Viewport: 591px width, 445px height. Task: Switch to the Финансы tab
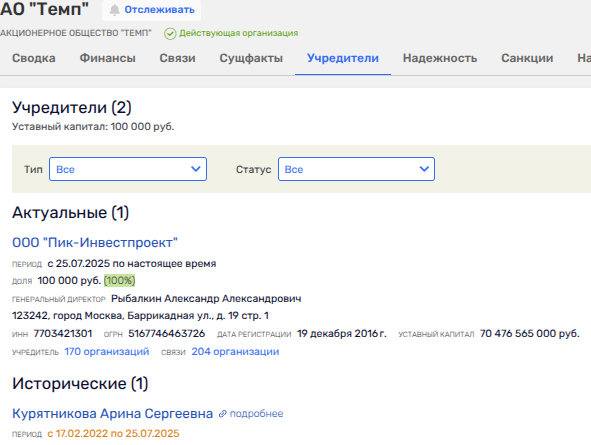107,58
